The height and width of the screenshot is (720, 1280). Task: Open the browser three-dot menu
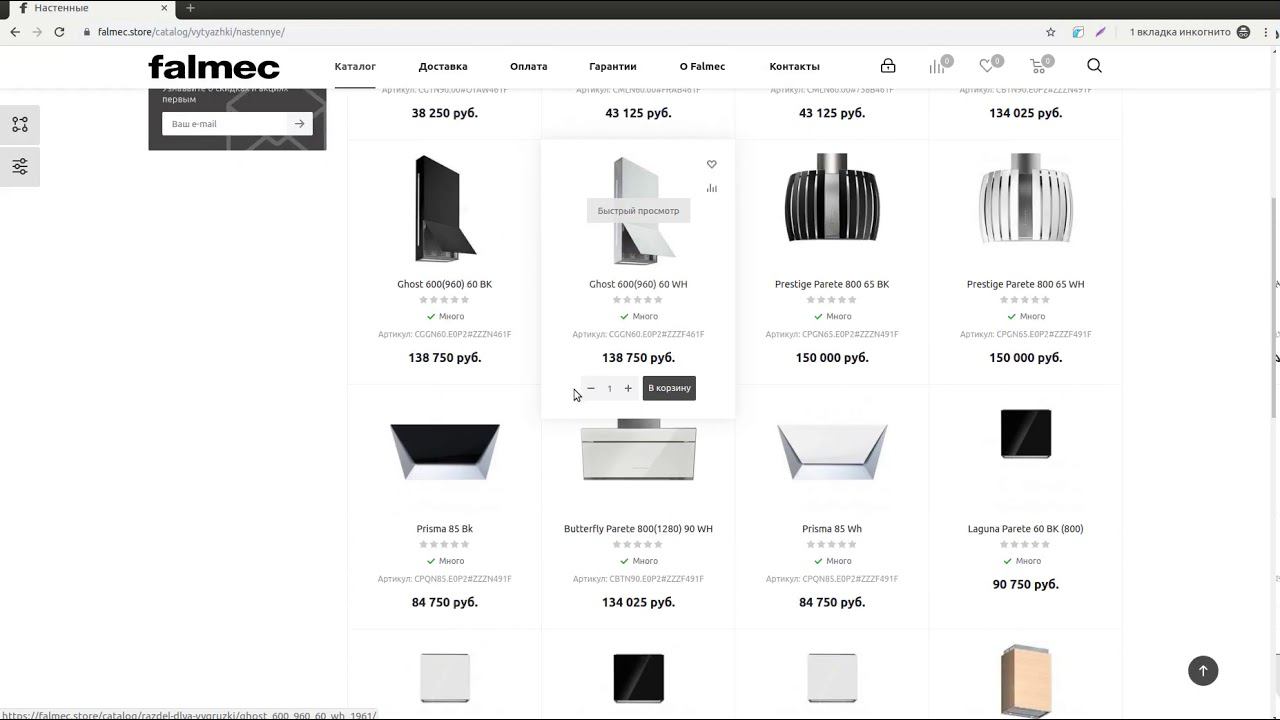point(1266,32)
